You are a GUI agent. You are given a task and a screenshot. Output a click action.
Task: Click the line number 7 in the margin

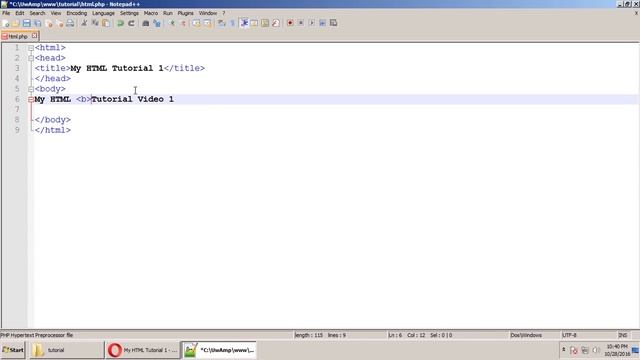point(17,109)
